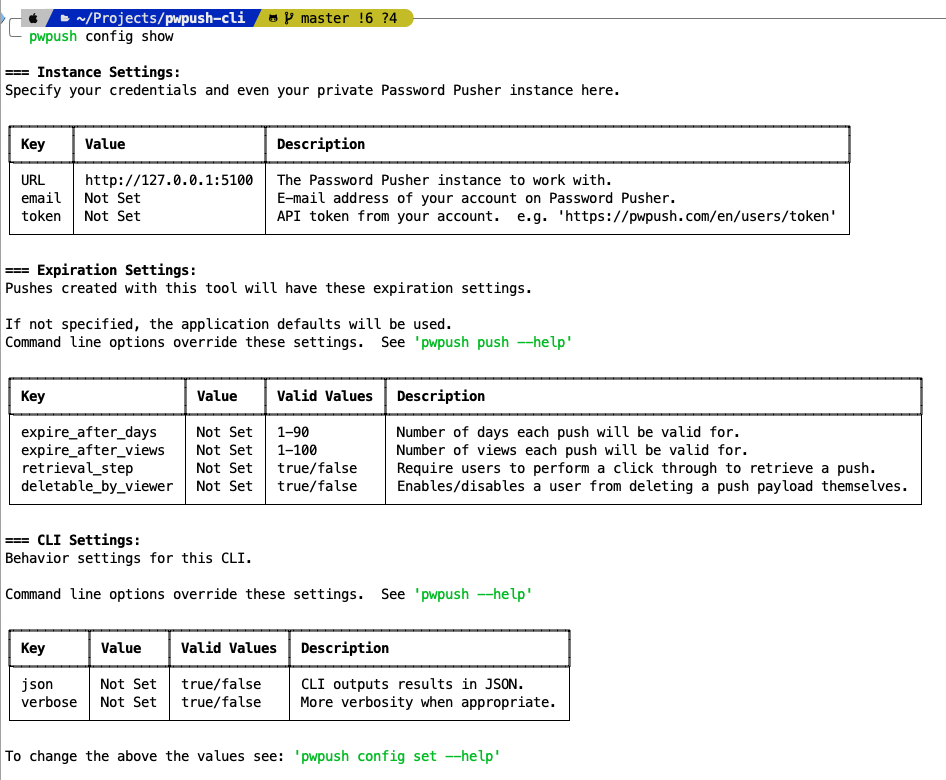The height and width of the screenshot is (780, 946).
Task: Click the 'Not Set' value in the json row
Action: pyautogui.click(x=129, y=685)
